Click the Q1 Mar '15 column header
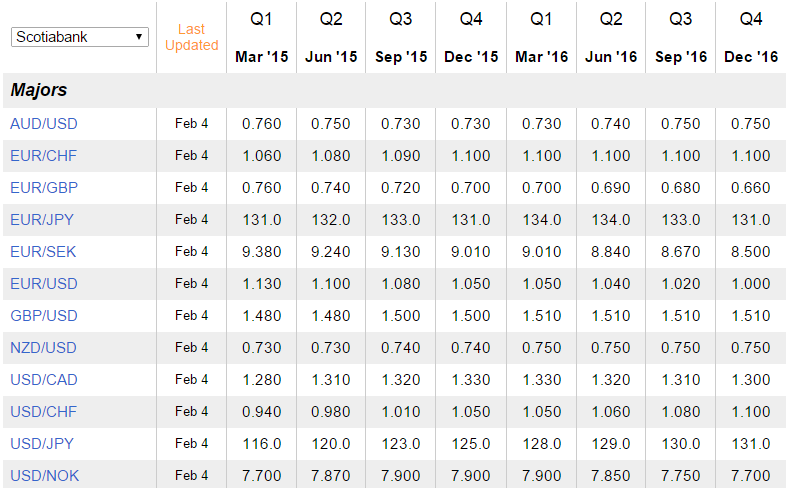792x488 pixels. [x=262, y=38]
